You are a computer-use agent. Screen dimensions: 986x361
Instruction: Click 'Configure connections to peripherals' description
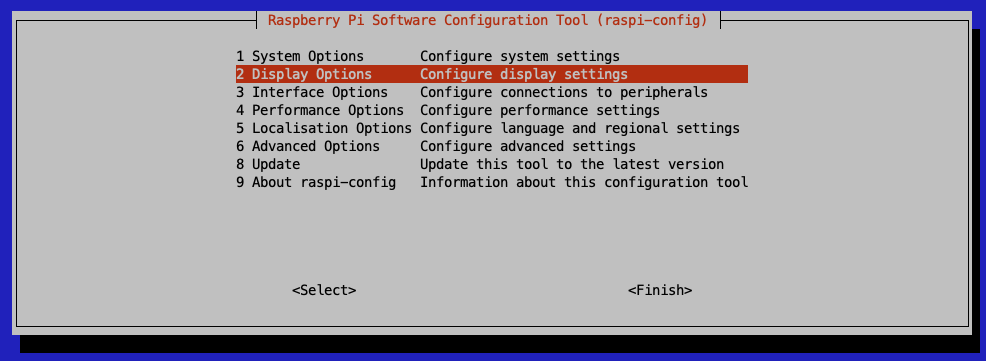coord(564,92)
